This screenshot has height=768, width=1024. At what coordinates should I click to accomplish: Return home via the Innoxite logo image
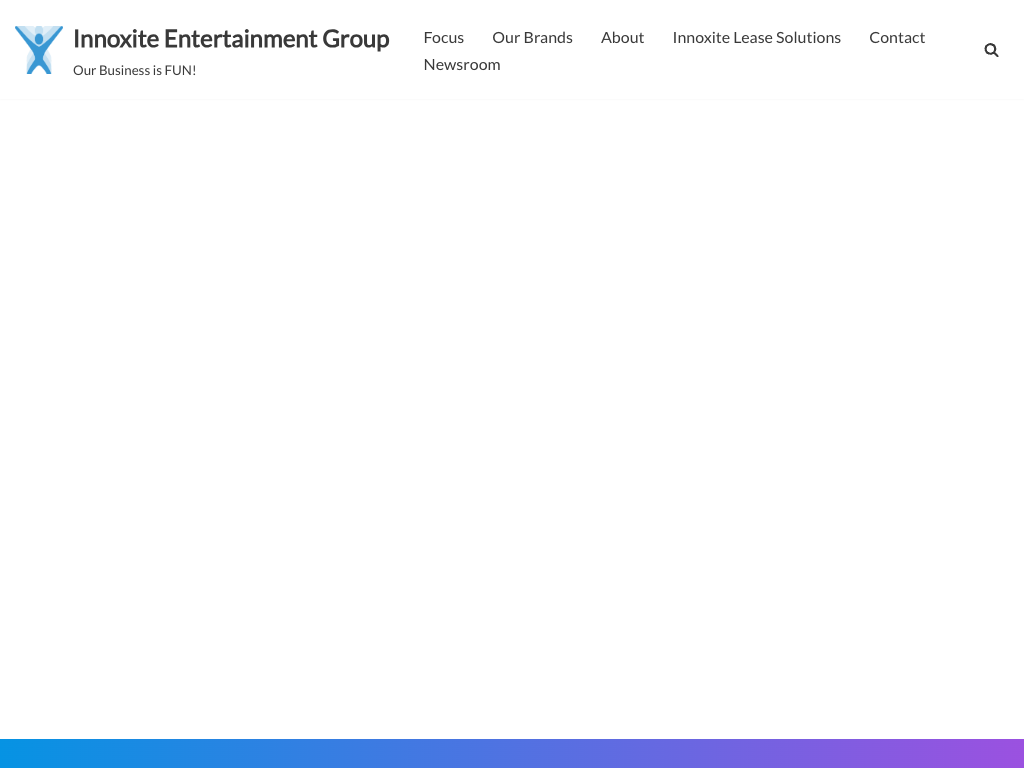click(39, 50)
